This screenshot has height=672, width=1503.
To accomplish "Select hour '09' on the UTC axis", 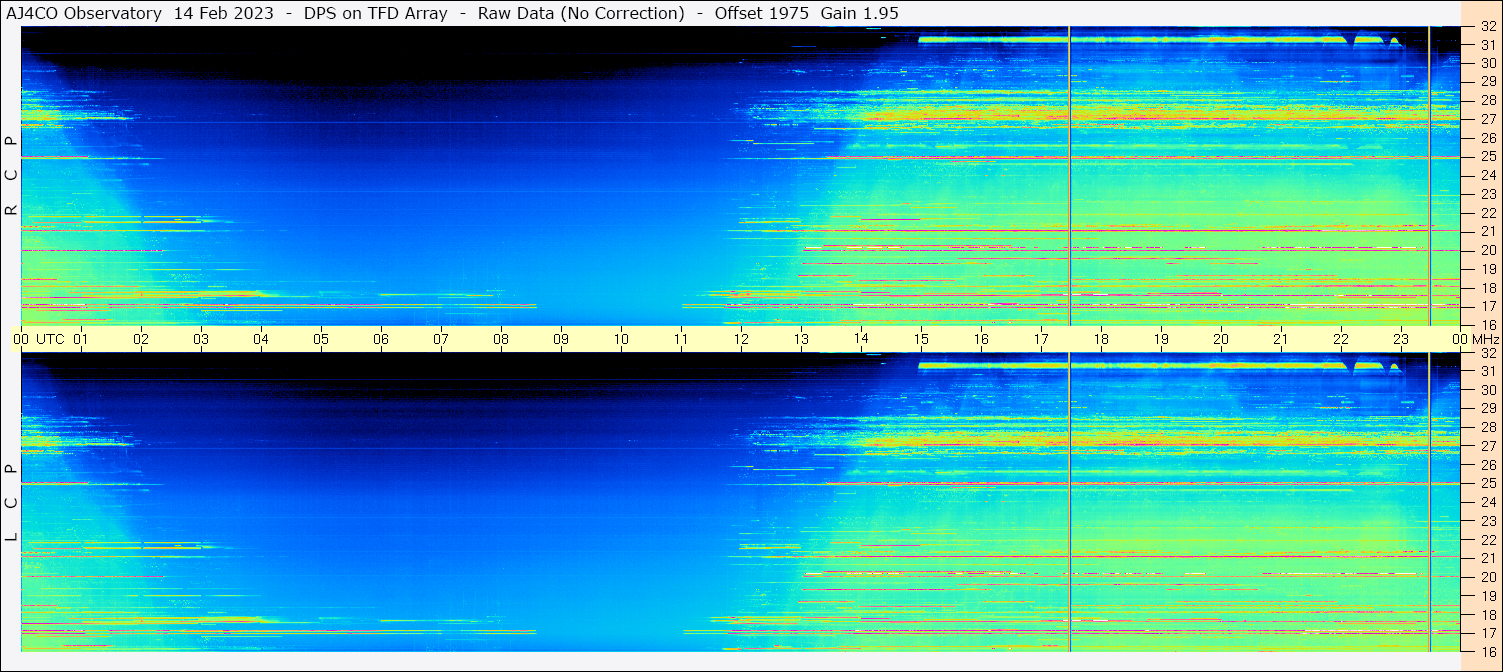I will [x=561, y=339].
